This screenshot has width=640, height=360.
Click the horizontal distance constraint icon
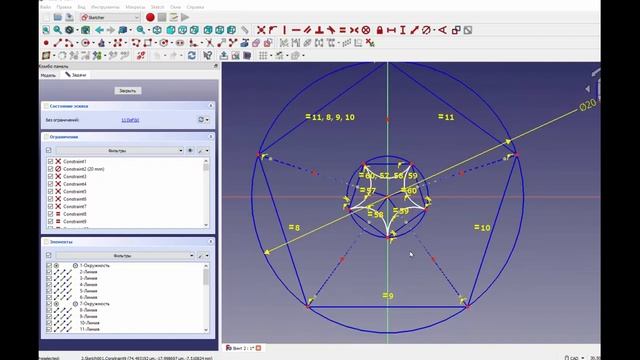(x=391, y=30)
